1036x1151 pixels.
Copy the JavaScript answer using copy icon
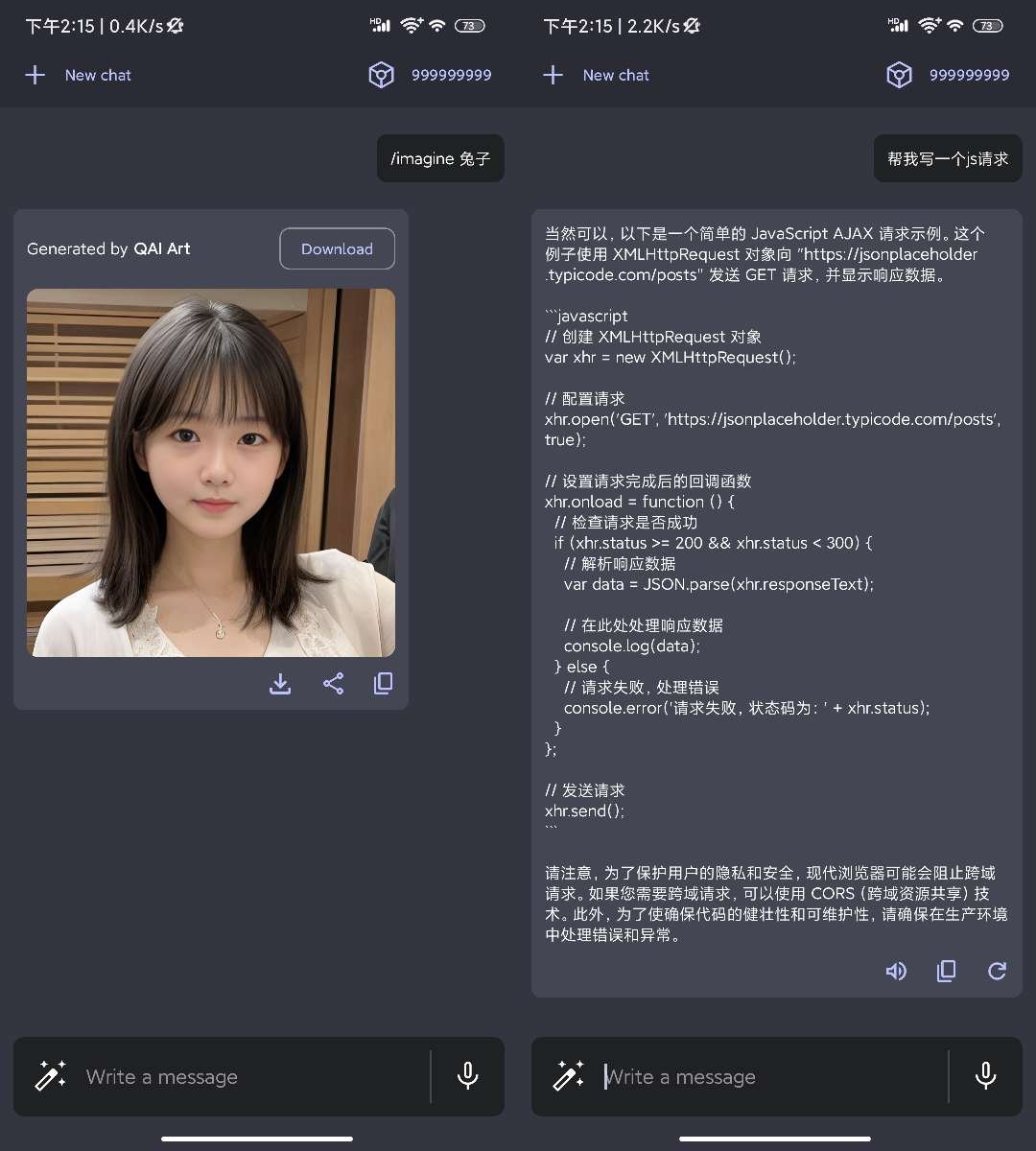[x=946, y=971]
